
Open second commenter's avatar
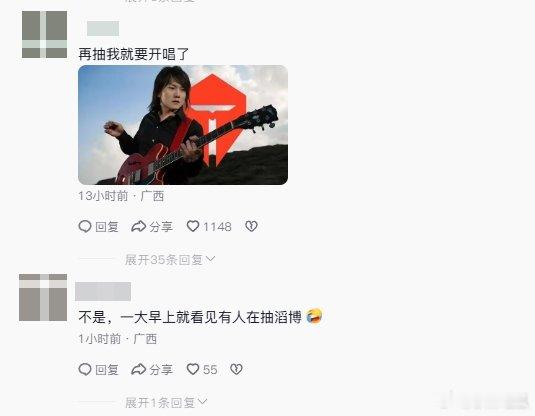coord(43,297)
